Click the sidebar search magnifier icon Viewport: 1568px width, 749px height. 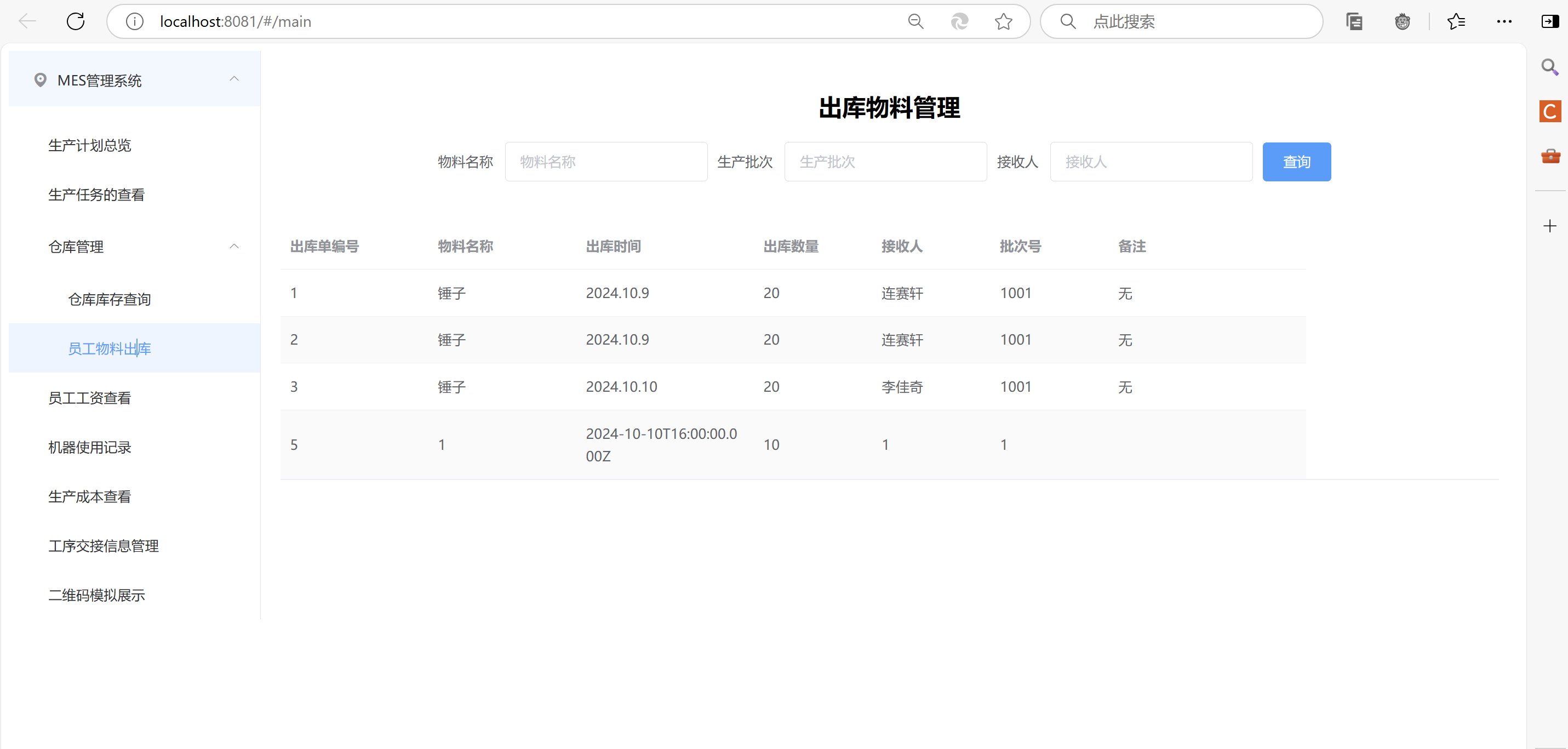click(1550, 67)
